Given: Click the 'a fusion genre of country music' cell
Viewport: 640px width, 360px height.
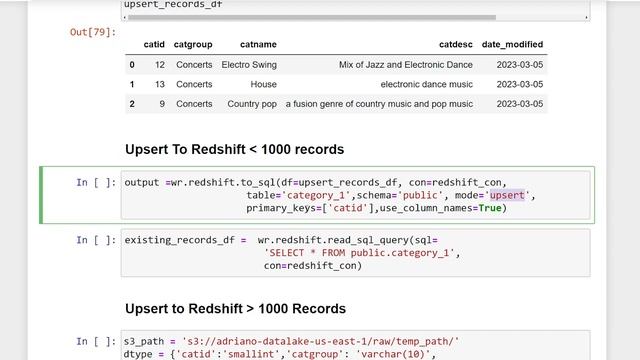Looking at the screenshot, I should coord(379,104).
